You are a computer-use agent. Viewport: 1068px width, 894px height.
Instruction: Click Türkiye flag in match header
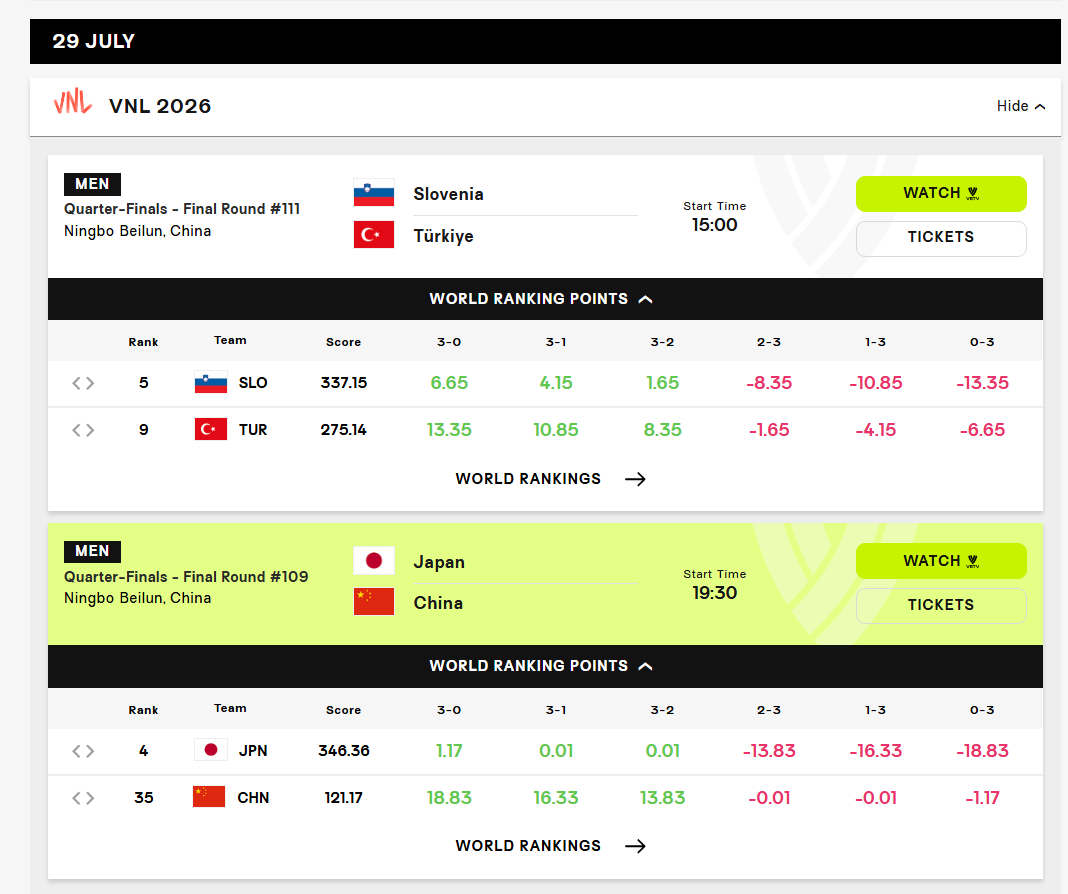point(374,234)
